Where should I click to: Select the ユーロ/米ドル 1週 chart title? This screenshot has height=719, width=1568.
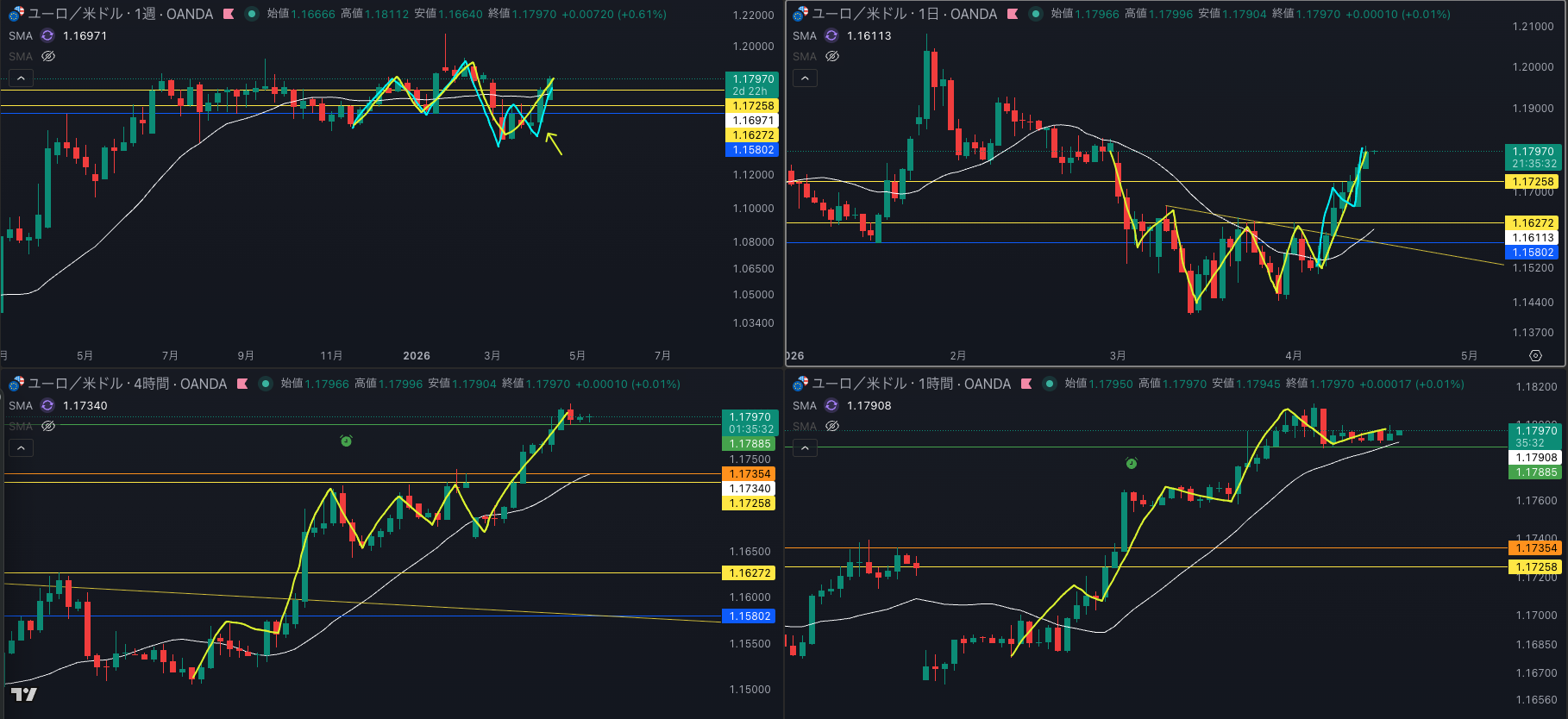(120, 14)
